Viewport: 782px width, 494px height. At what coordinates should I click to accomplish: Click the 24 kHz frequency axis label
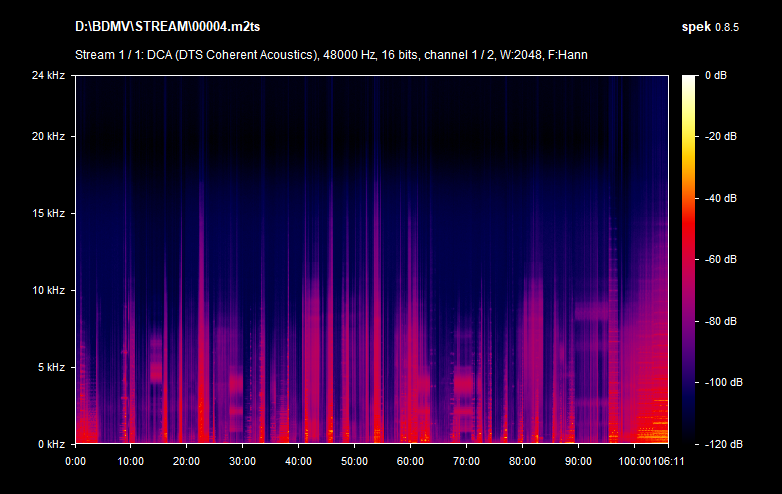[48, 75]
